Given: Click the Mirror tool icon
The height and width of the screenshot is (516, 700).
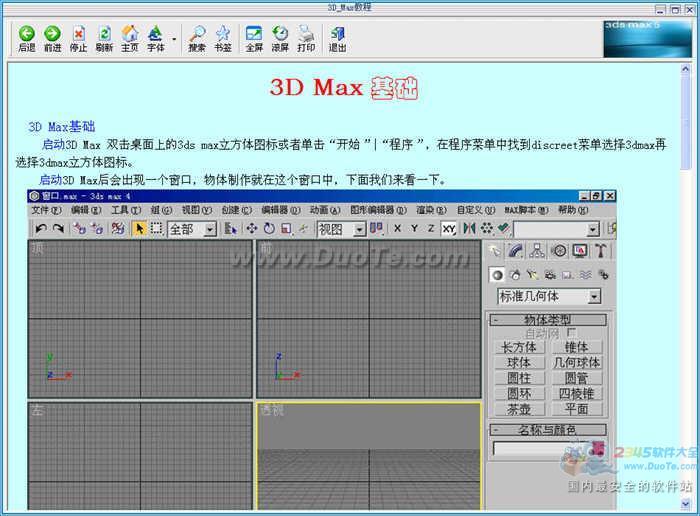Looking at the screenshot, I should click(x=469, y=229).
